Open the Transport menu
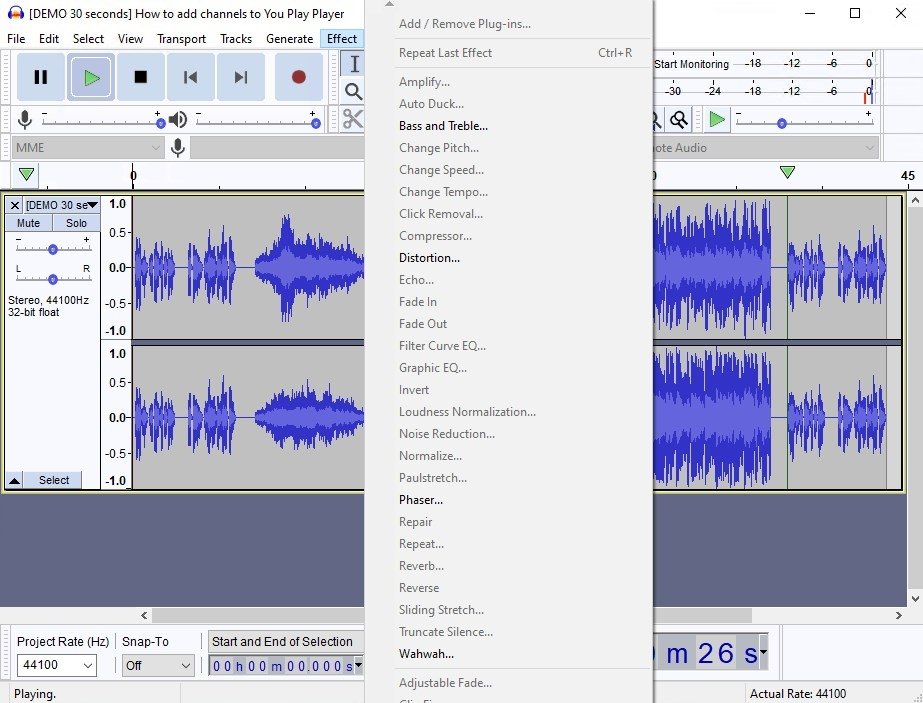 click(181, 39)
